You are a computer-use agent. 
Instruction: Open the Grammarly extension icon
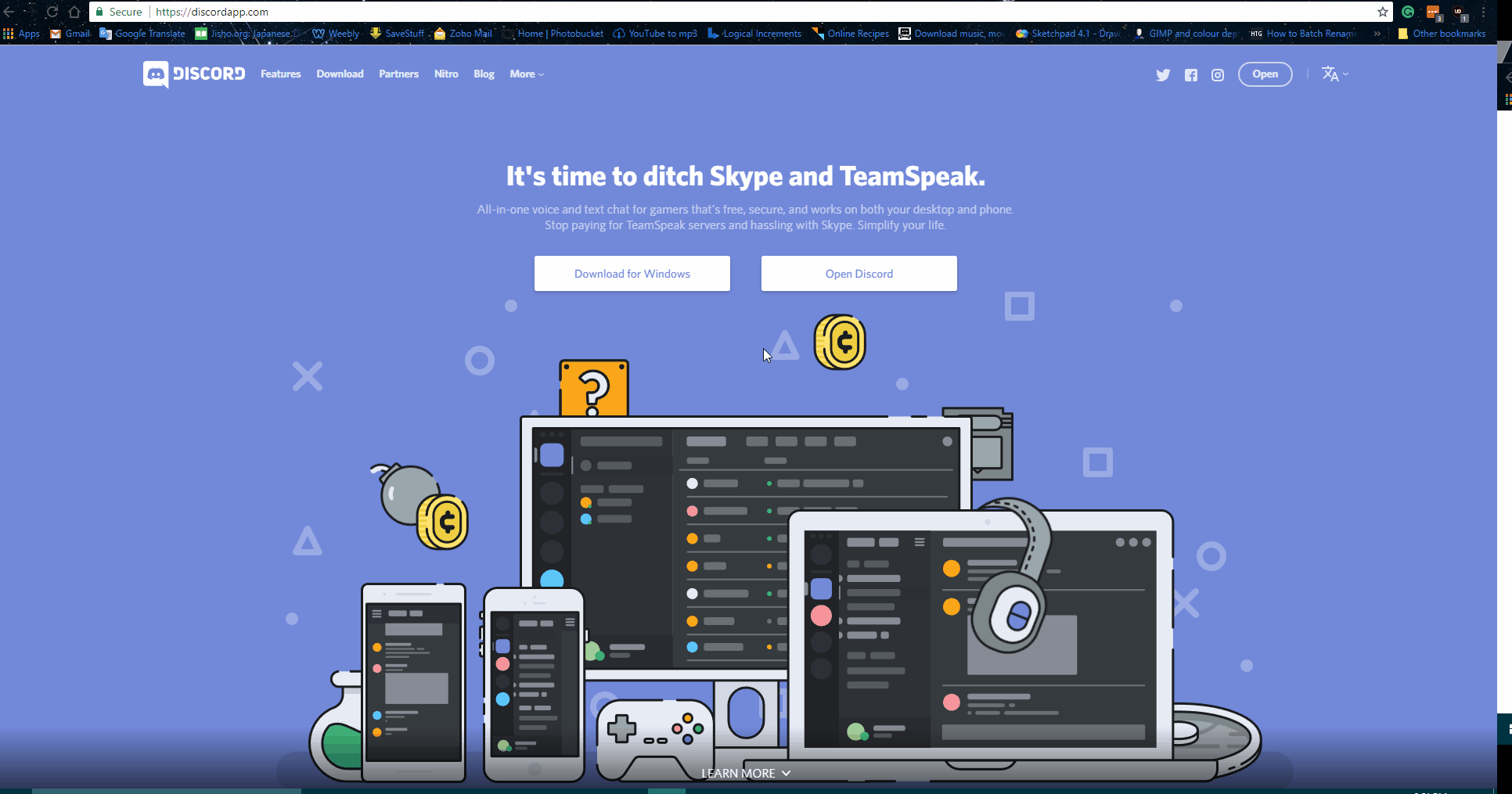click(1408, 12)
